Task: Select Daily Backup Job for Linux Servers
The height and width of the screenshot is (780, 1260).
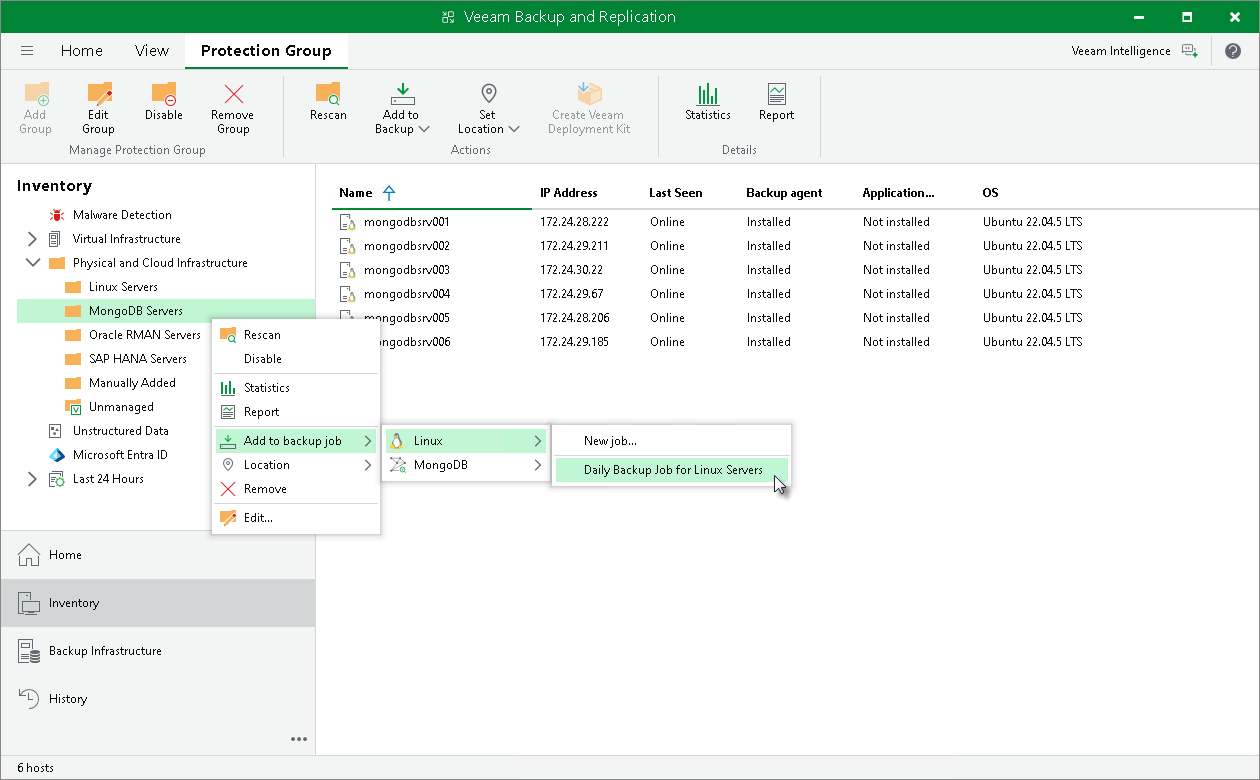Action: (672, 470)
